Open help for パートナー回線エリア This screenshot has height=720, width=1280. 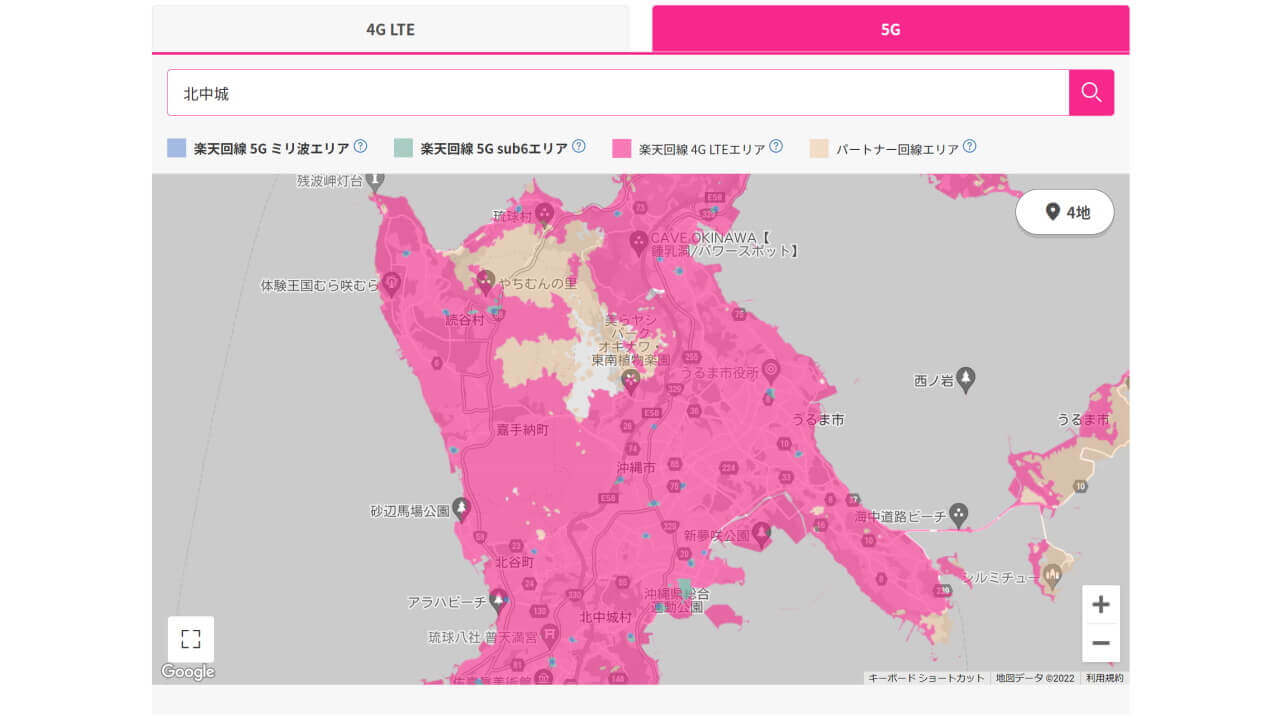coord(968,145)
